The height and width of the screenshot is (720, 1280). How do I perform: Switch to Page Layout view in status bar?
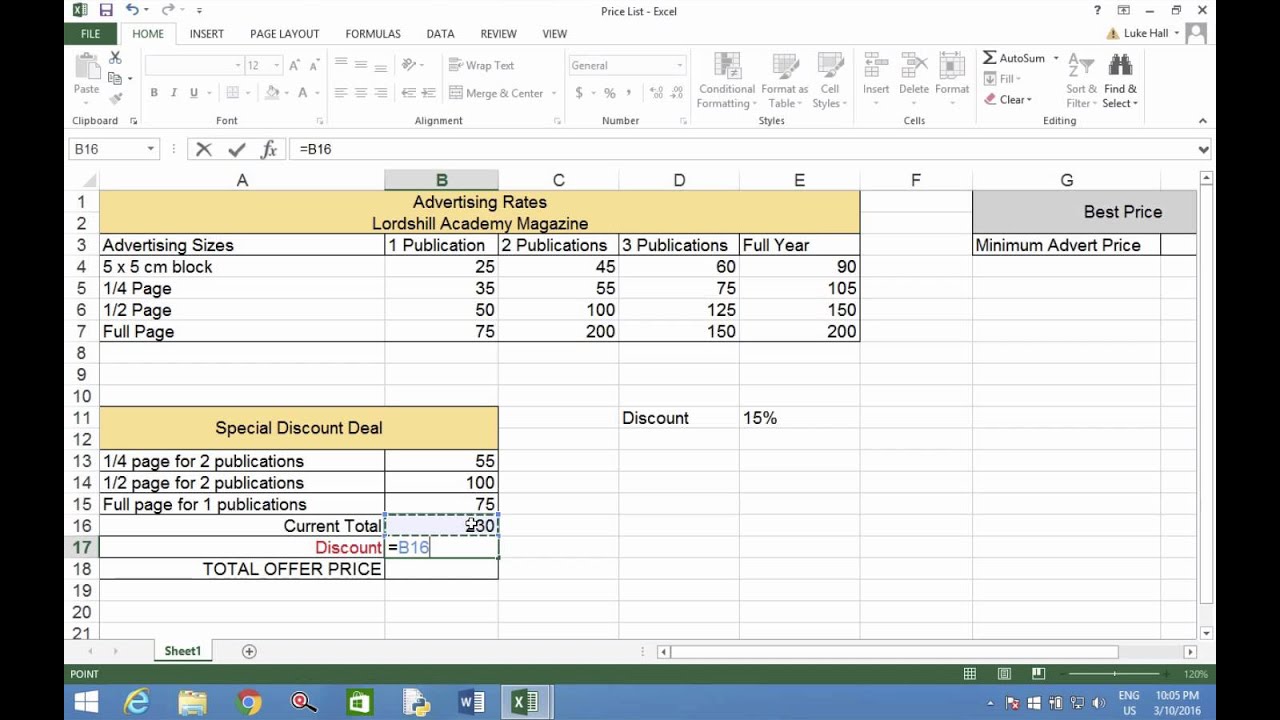point(1004,674)
